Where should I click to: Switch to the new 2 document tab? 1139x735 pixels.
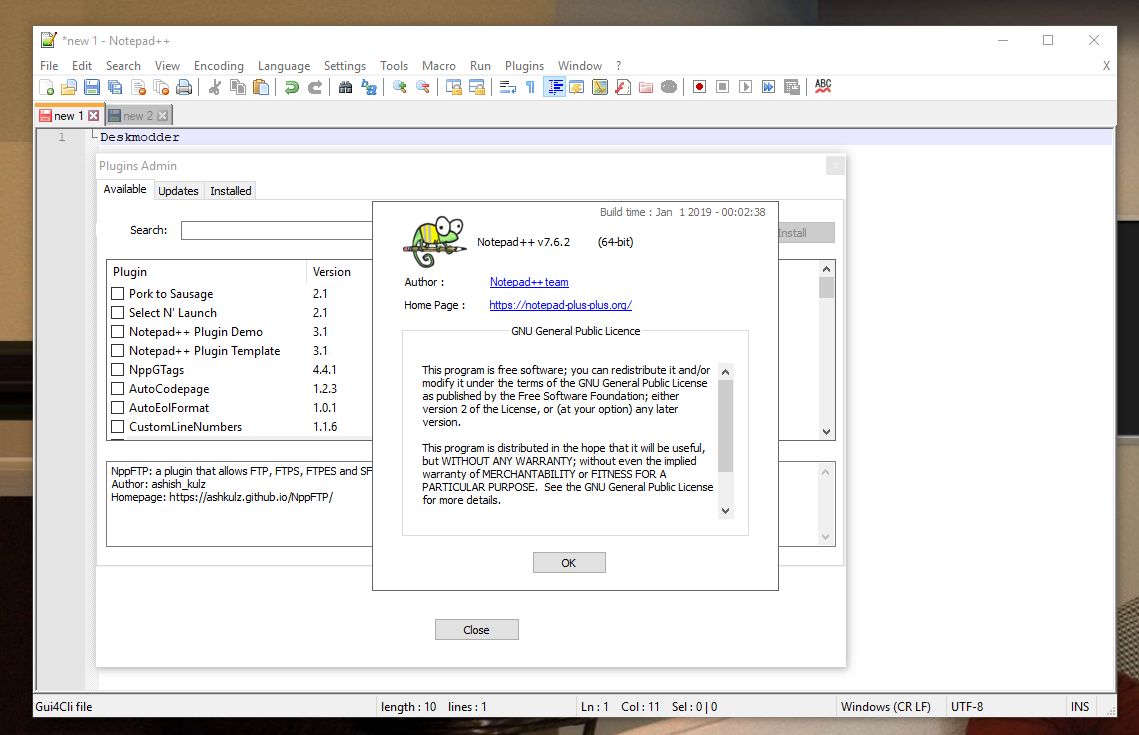[138, 115]
